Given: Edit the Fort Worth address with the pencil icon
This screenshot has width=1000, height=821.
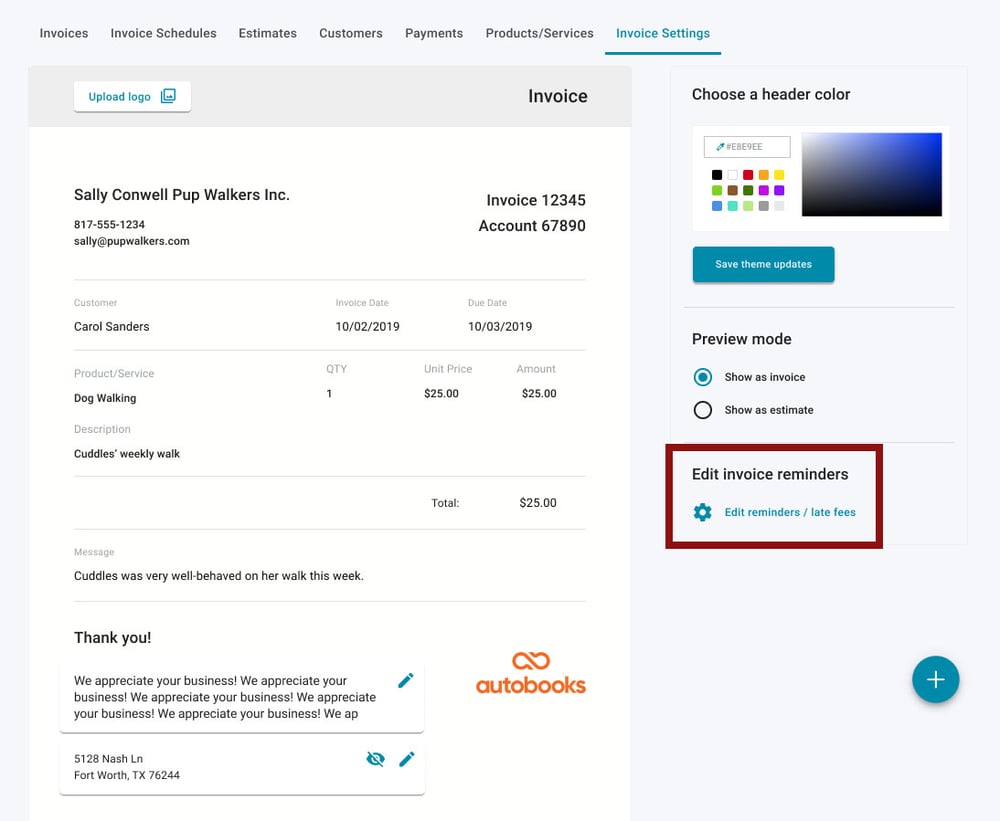Looking at the screenshot, I should click(x=406, y=759).
